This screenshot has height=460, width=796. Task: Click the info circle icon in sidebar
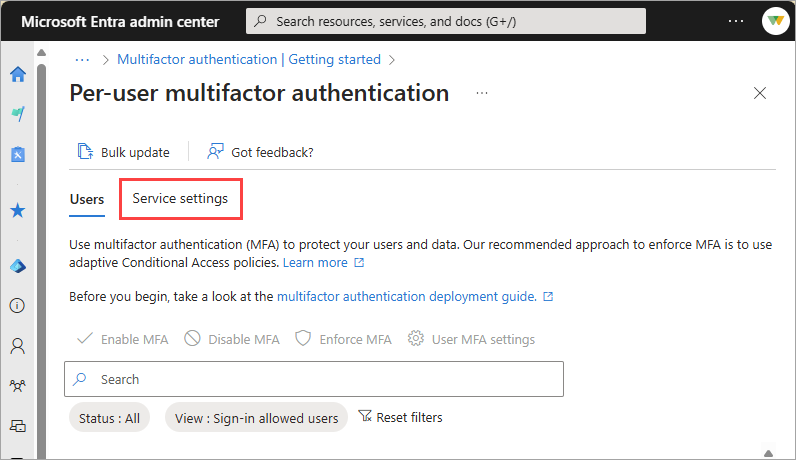(x=17, y=305)
